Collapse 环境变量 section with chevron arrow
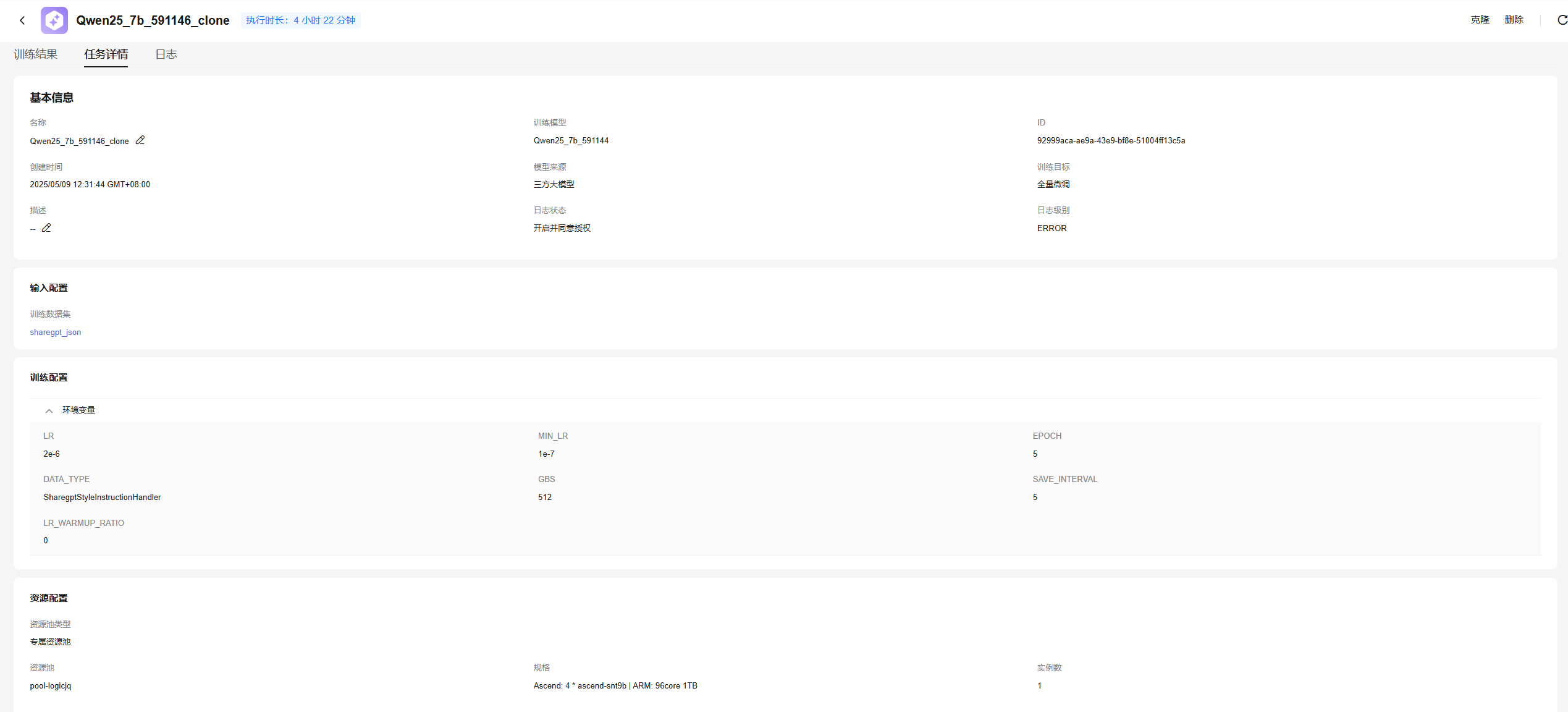 pos(49,411)
